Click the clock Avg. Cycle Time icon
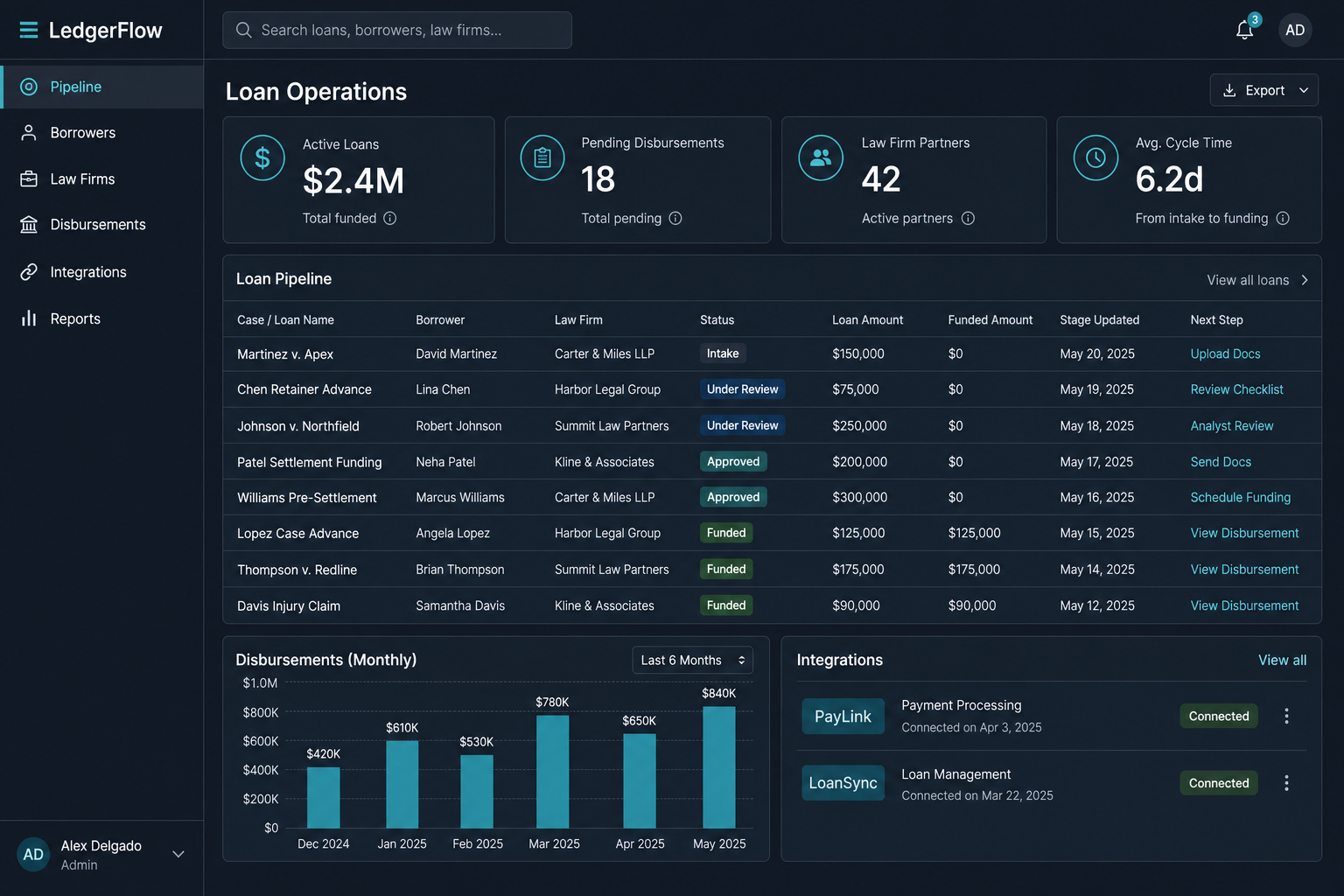 pos(1095,157)
